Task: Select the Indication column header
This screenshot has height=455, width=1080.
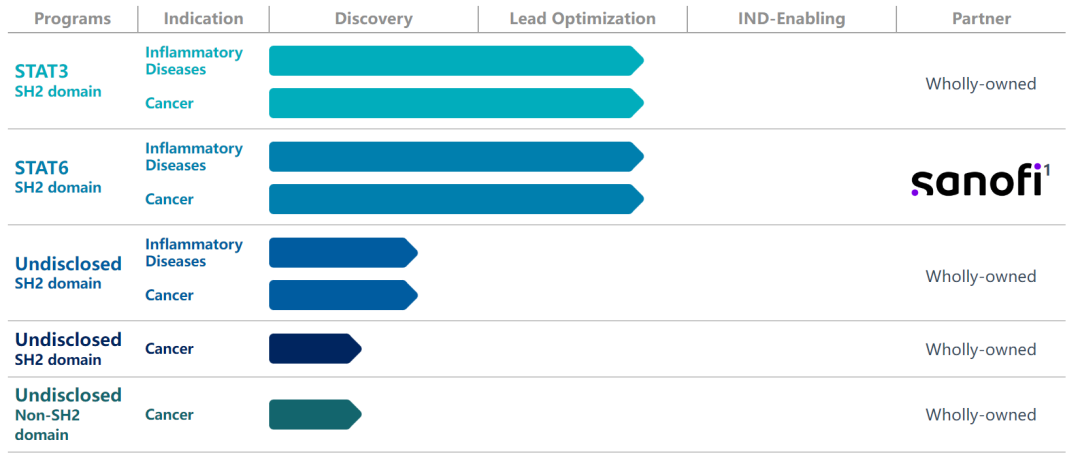Action: (203, 19)
